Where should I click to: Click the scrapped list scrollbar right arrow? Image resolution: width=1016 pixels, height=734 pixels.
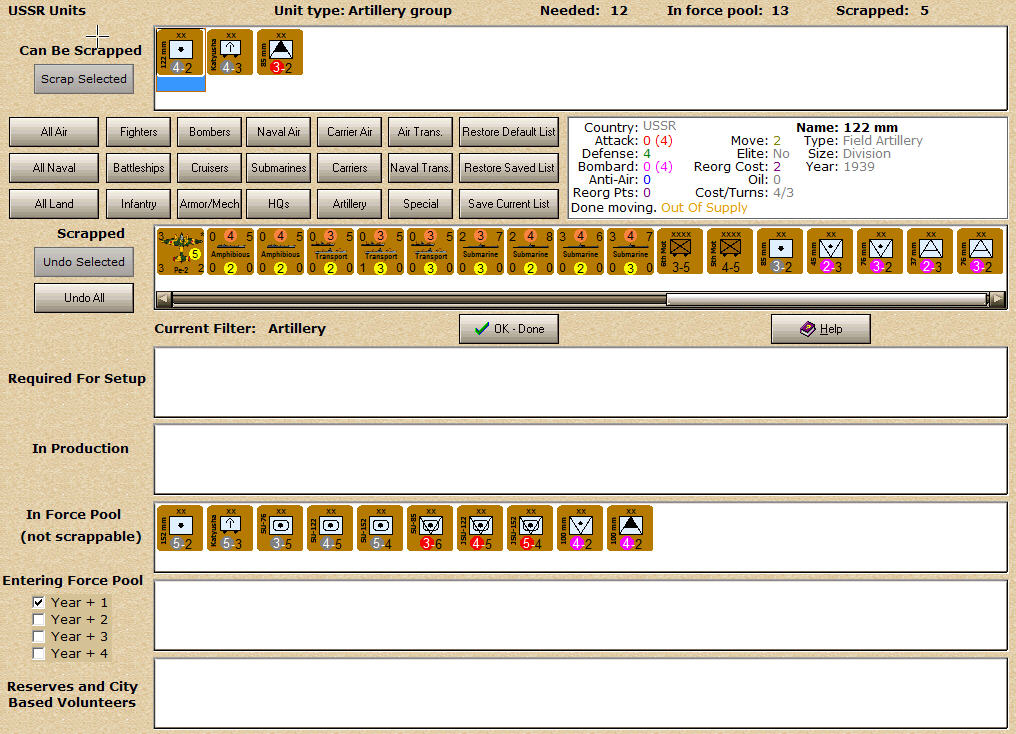coord(997,299)
